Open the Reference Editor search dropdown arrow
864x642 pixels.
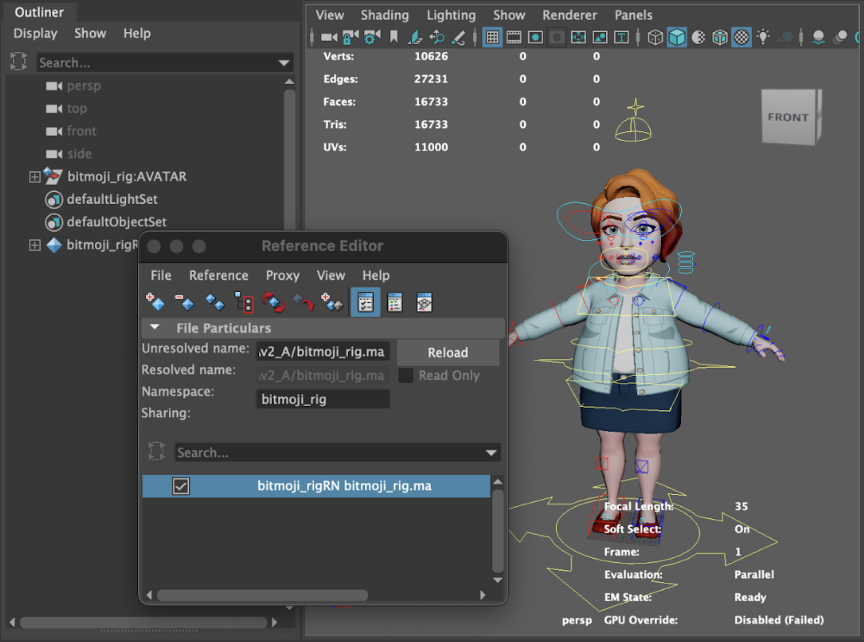coord(491,453)
